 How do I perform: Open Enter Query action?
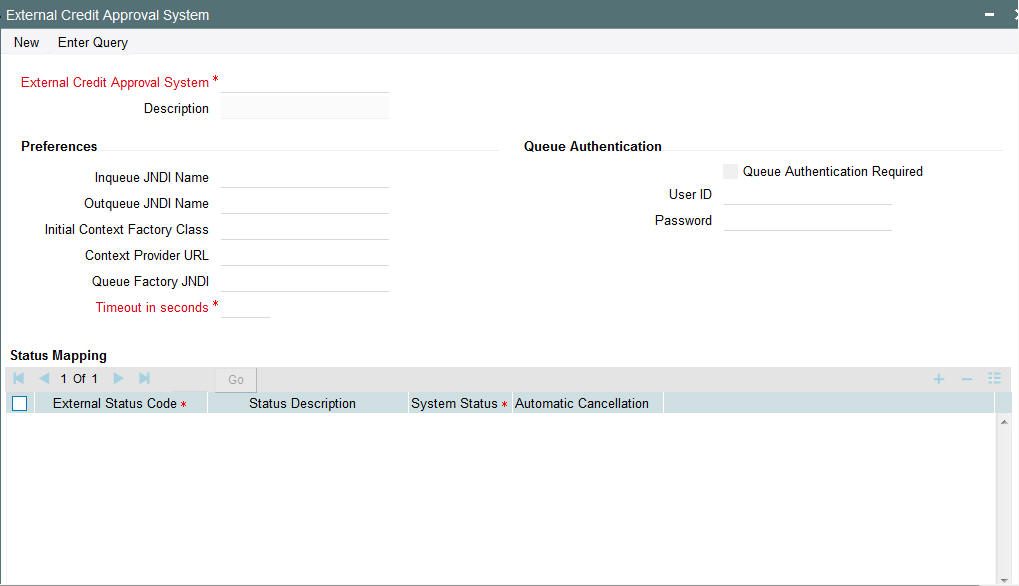click(93, 42)
